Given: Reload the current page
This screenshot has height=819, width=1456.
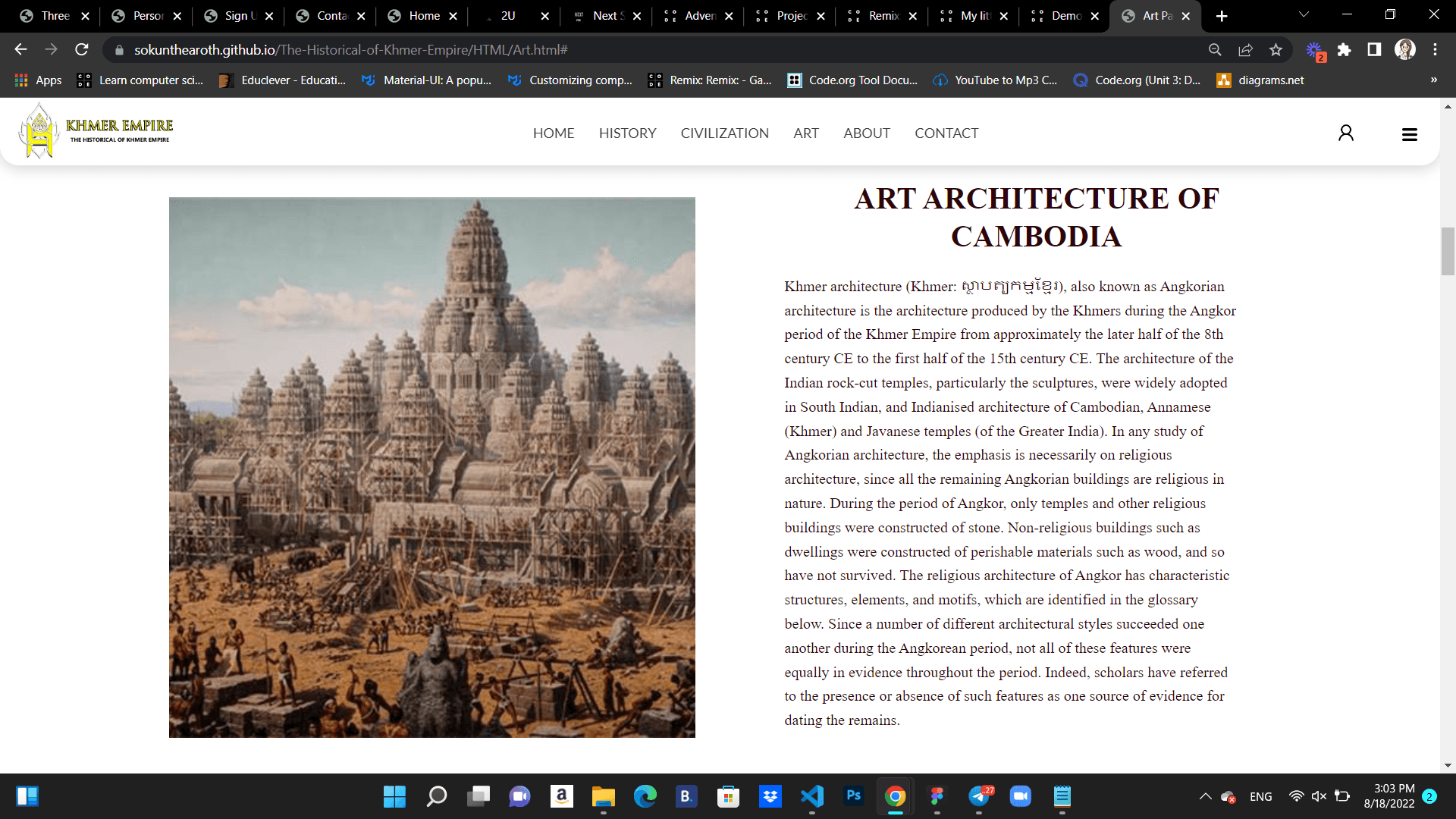Looking at the screenshot, I should pyautogui.click(x=82, y=49).
